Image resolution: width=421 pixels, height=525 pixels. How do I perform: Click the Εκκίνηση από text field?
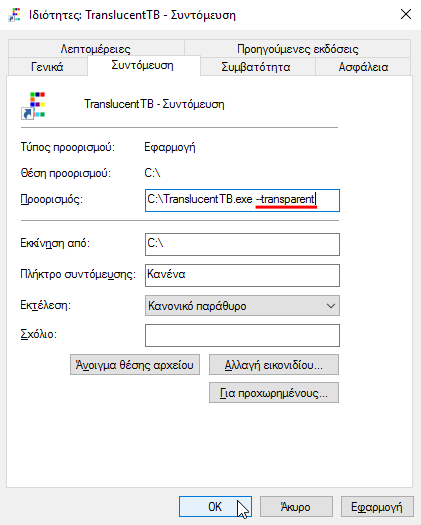coord(242,244)
